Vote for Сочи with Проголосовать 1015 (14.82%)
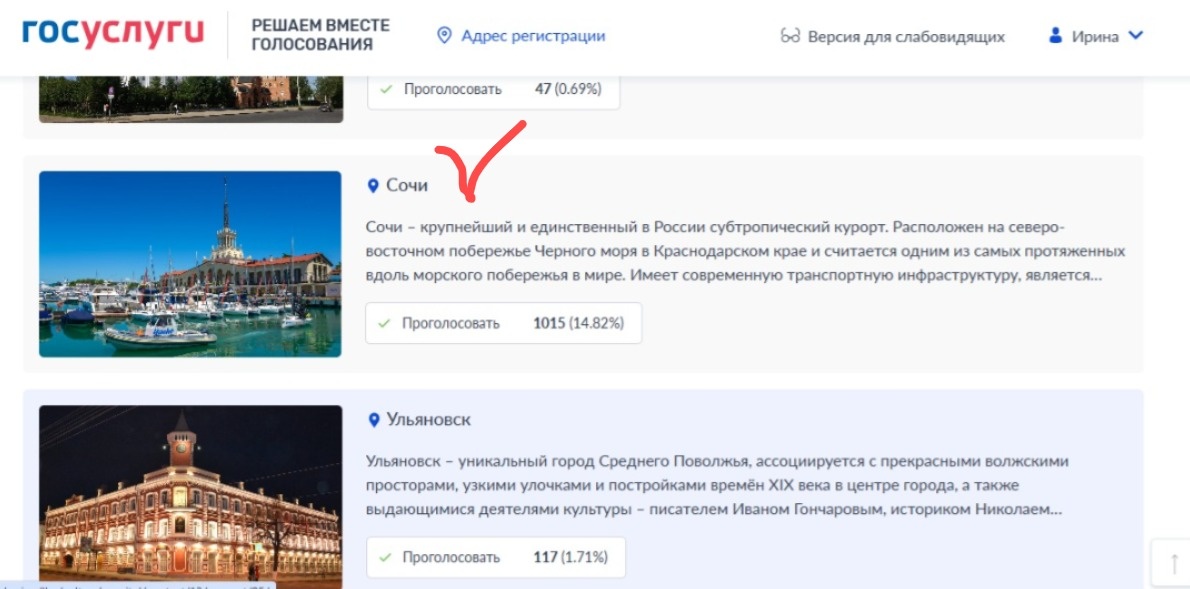This screenshot has width=1190, height=589. (504, 323)
